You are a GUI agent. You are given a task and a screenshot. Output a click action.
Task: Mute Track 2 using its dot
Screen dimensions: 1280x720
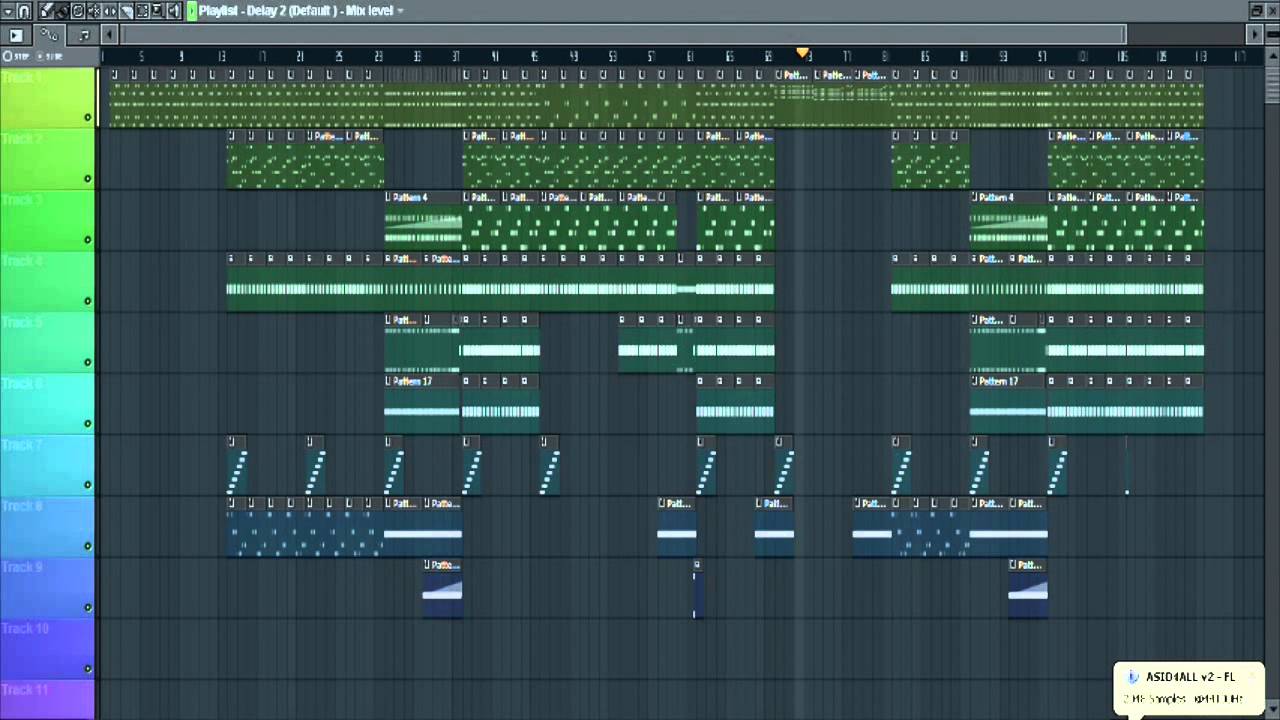(x=87, y=178)
